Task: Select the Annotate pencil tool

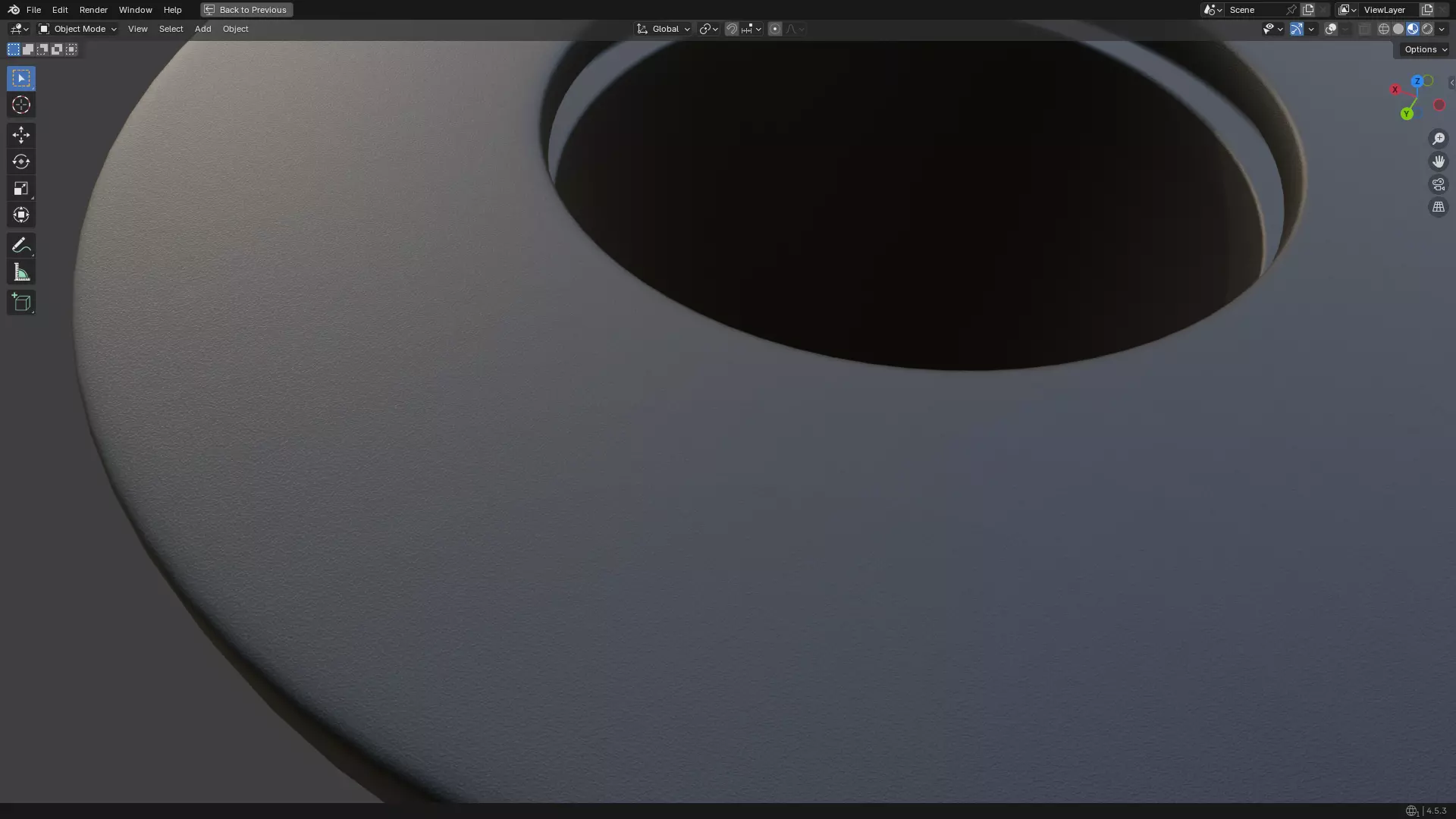Action: click(21, 246)
